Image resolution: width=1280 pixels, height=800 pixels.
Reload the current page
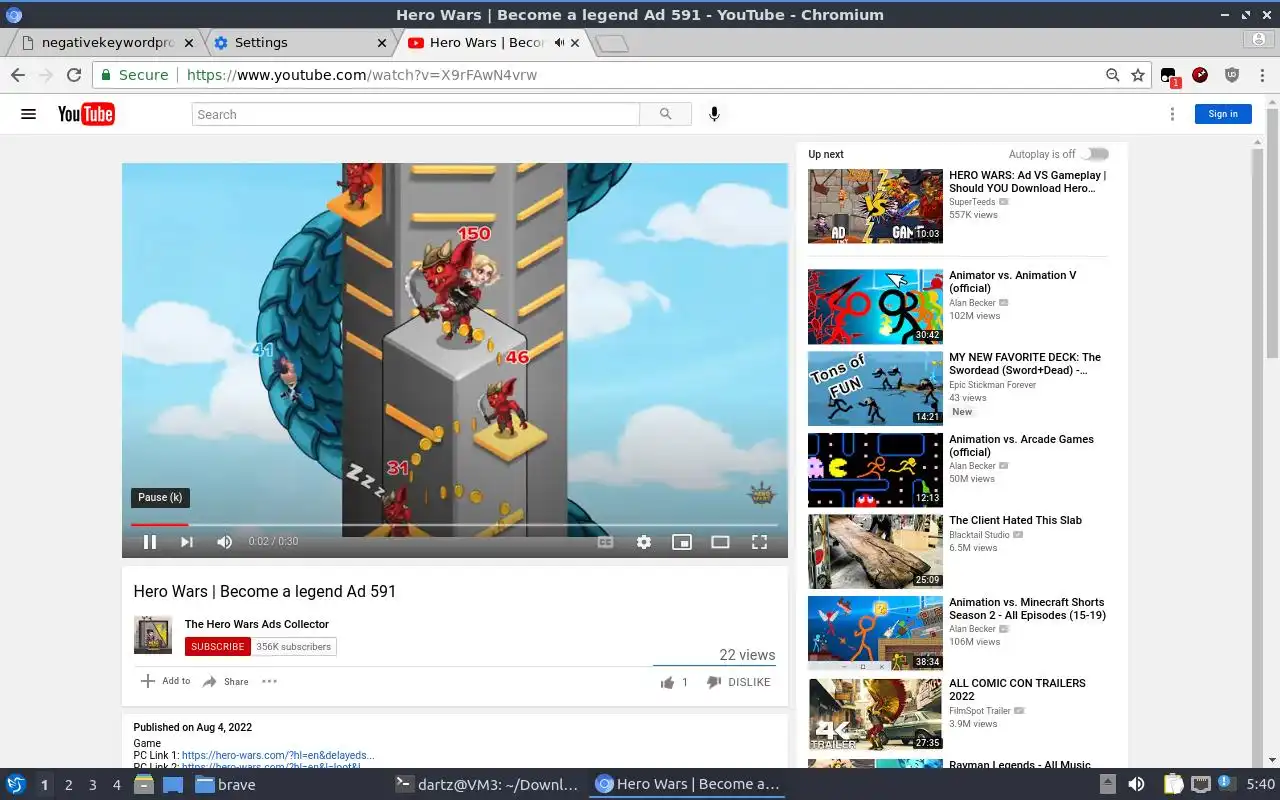(x=74, y=75)
